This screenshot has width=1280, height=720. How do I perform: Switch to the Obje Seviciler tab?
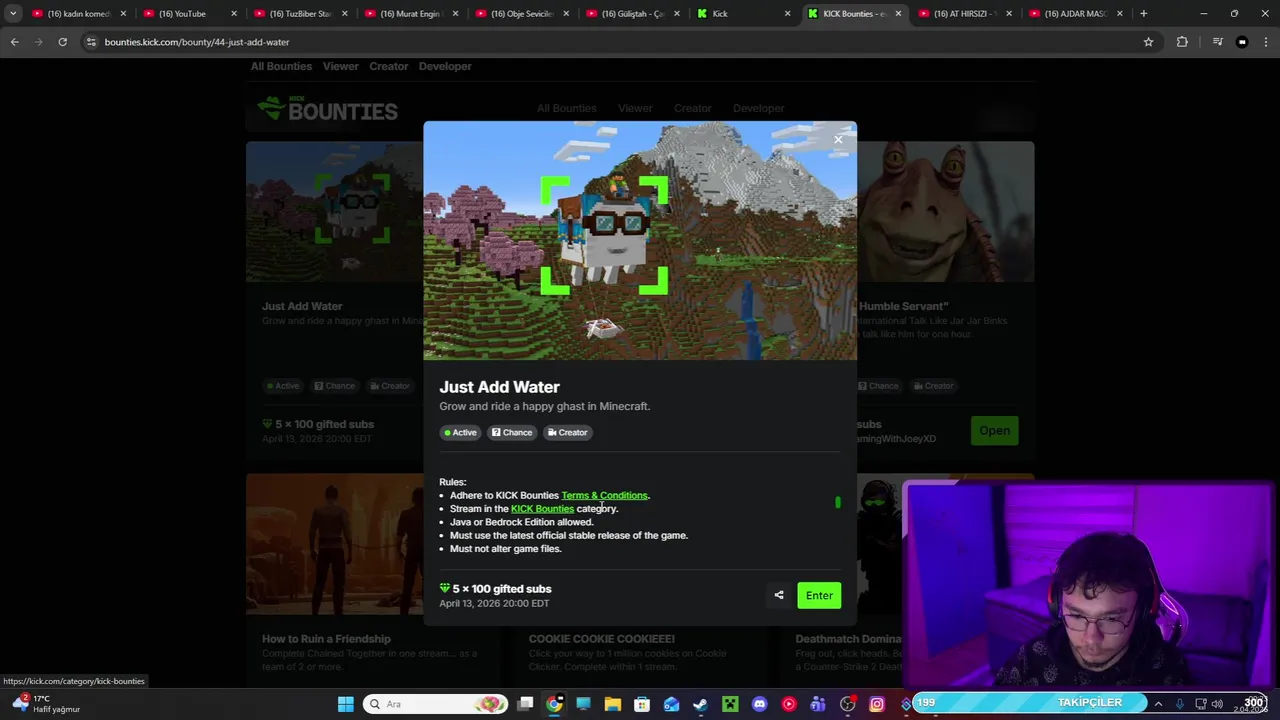tap(522, 14)
